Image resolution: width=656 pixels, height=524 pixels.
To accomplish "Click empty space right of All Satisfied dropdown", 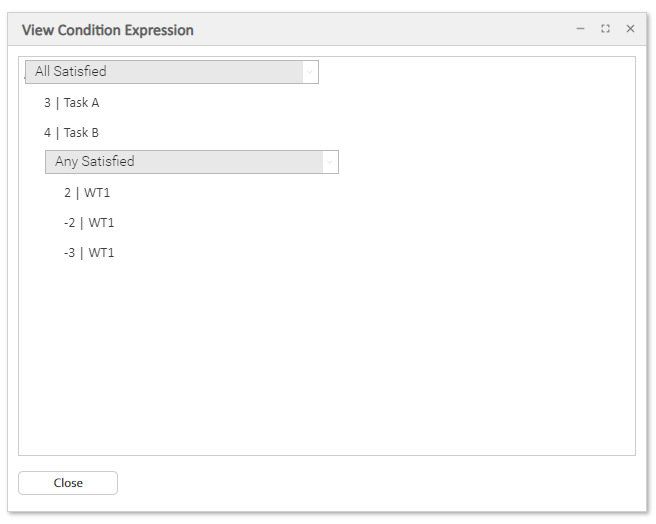I will [x=470, y=71].
